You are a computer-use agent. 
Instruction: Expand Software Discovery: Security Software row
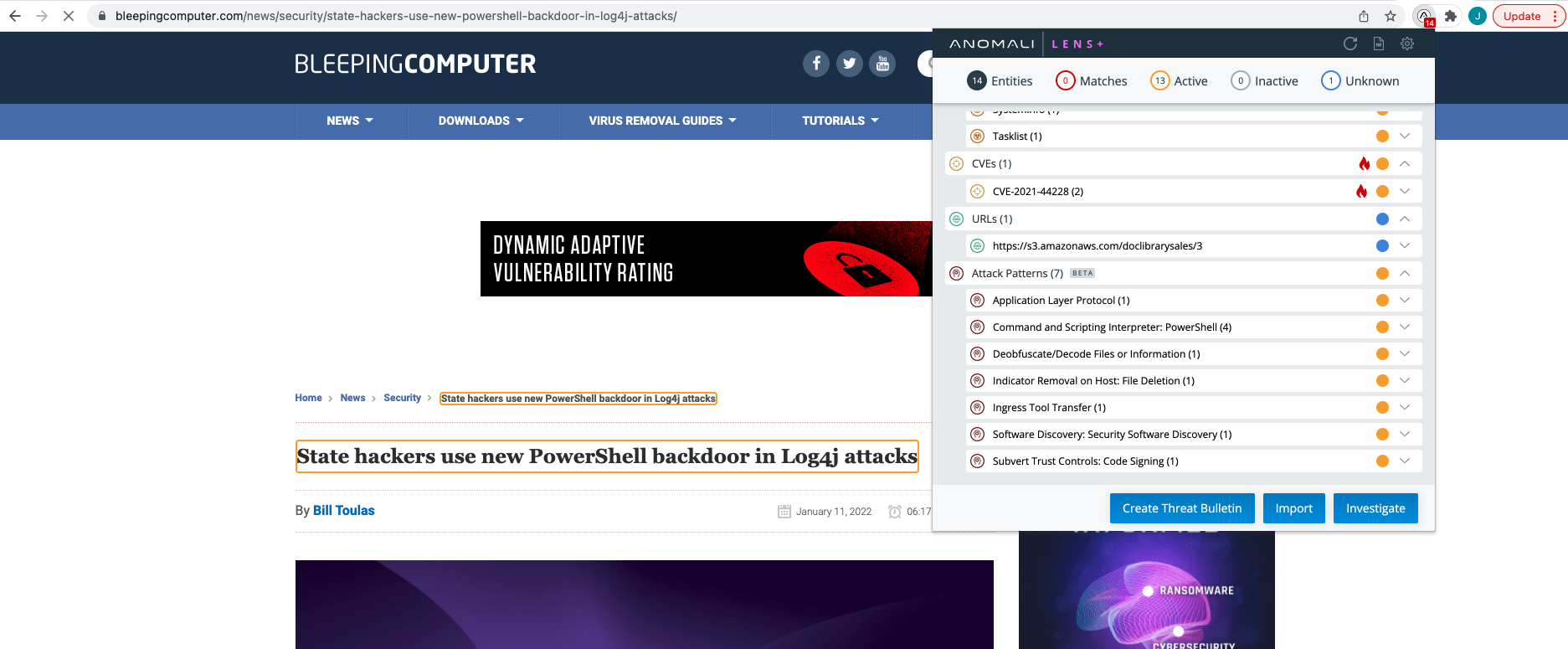[x=1405, y=434]
